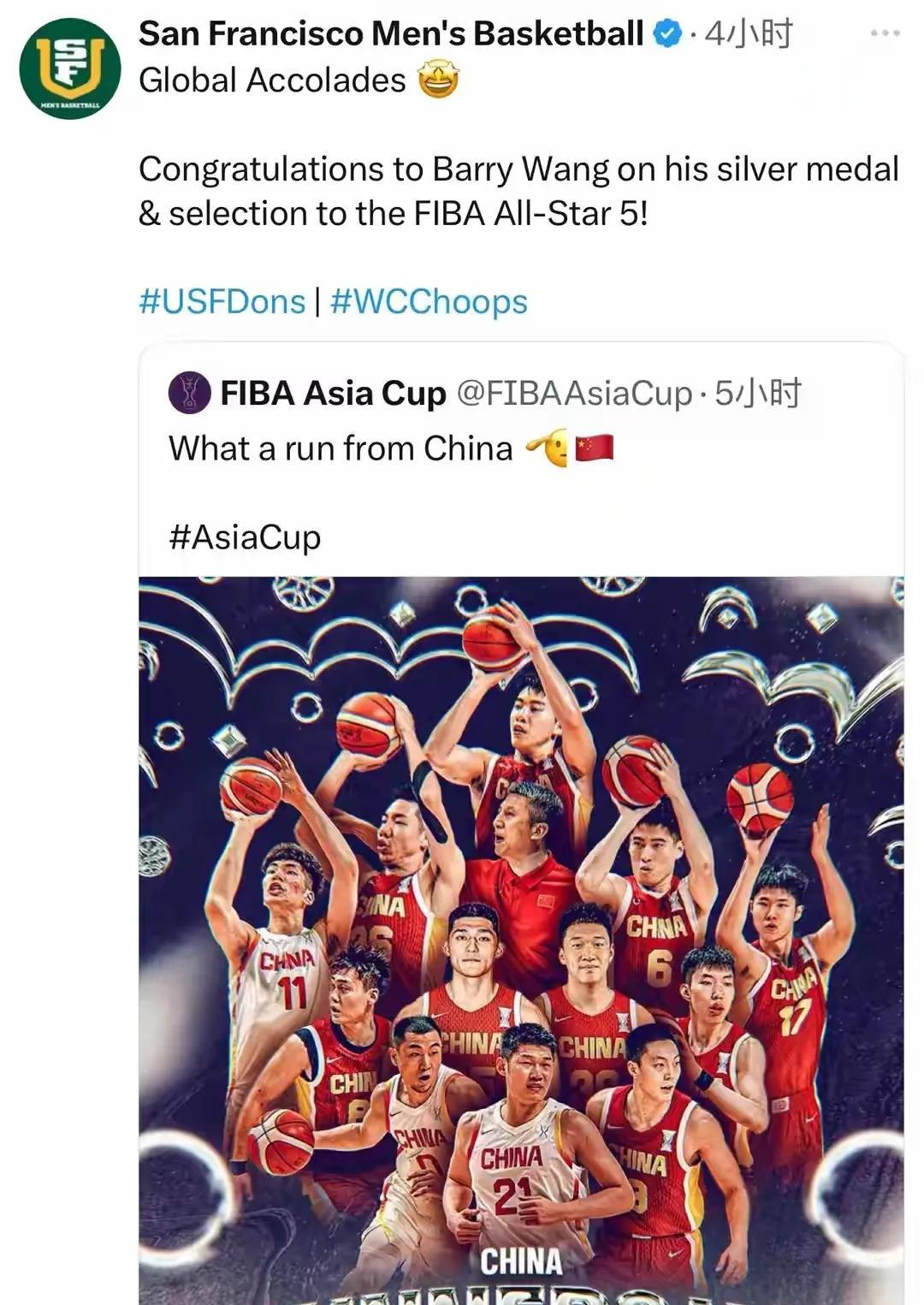This screenshot has width=924, height=1305.
Task: Open the USF Dons profile avatar
Action: 70,68
